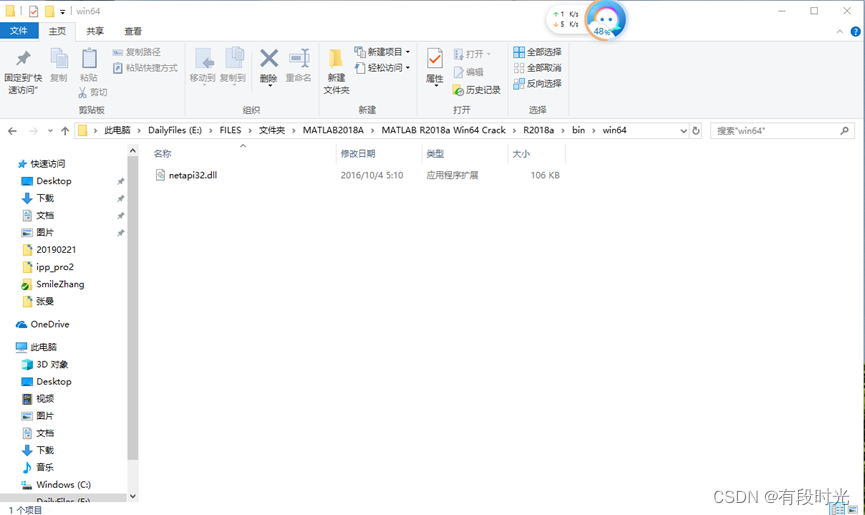Open recent locations dropdown arrow

pos(50,131)
